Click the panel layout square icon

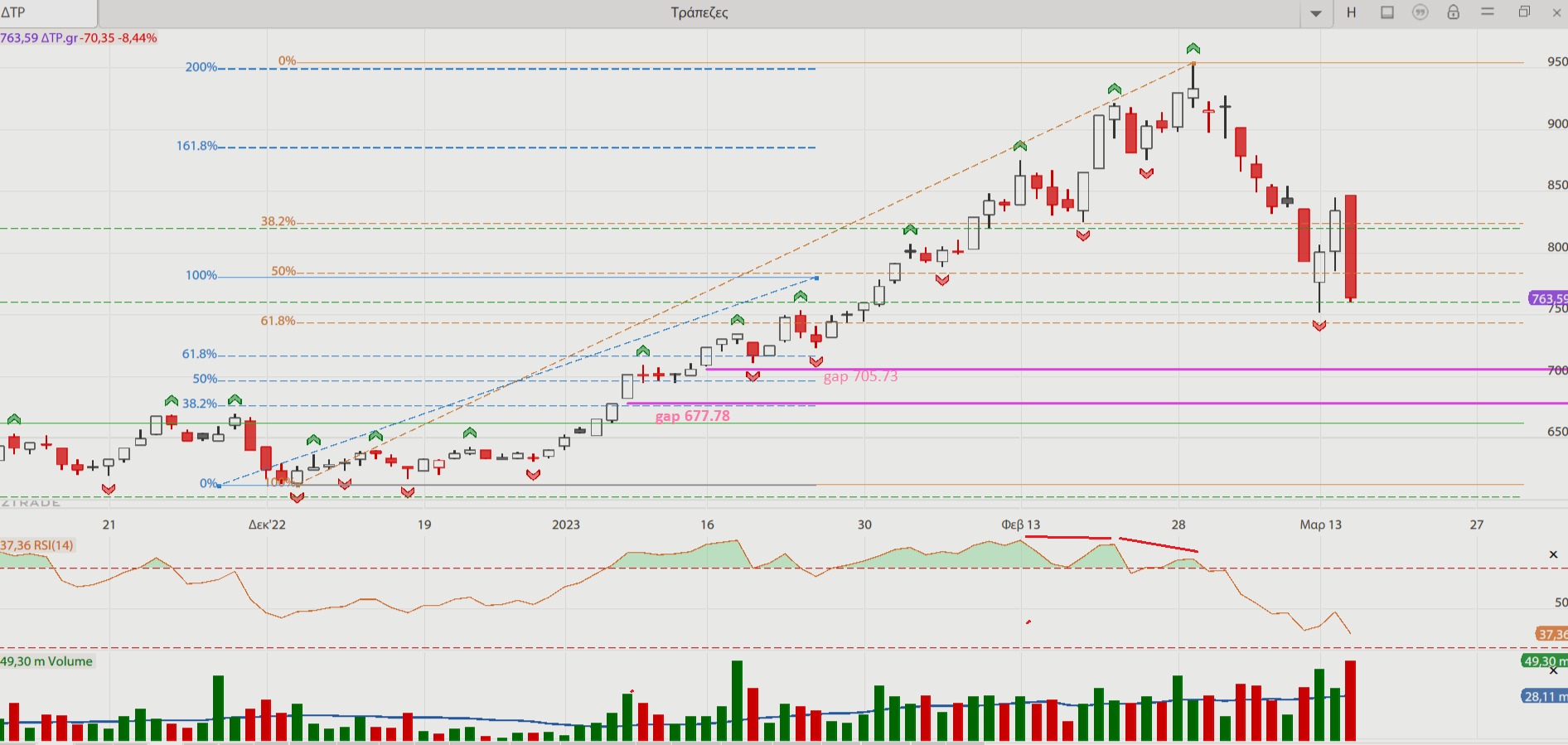pos(1387,12)
